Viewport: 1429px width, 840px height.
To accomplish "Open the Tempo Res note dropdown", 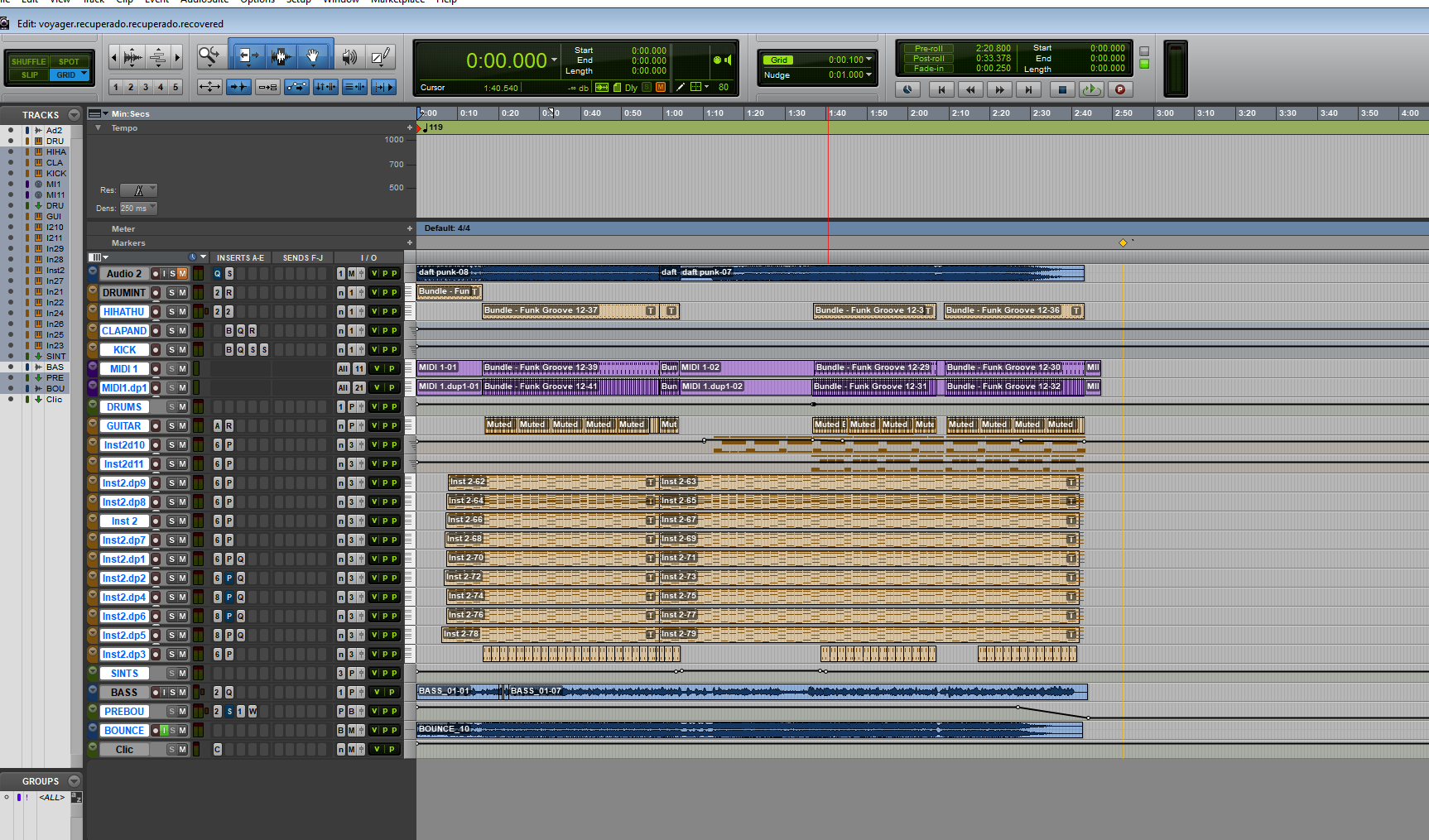I will (138, 190).
